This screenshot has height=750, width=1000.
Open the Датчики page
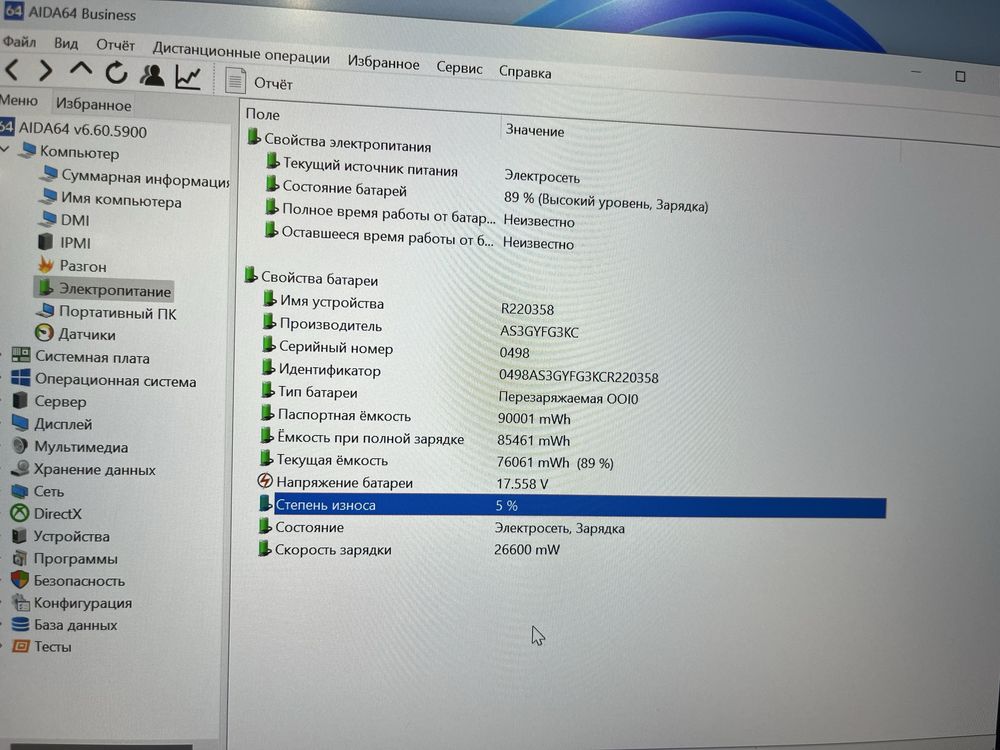[75, 334]
